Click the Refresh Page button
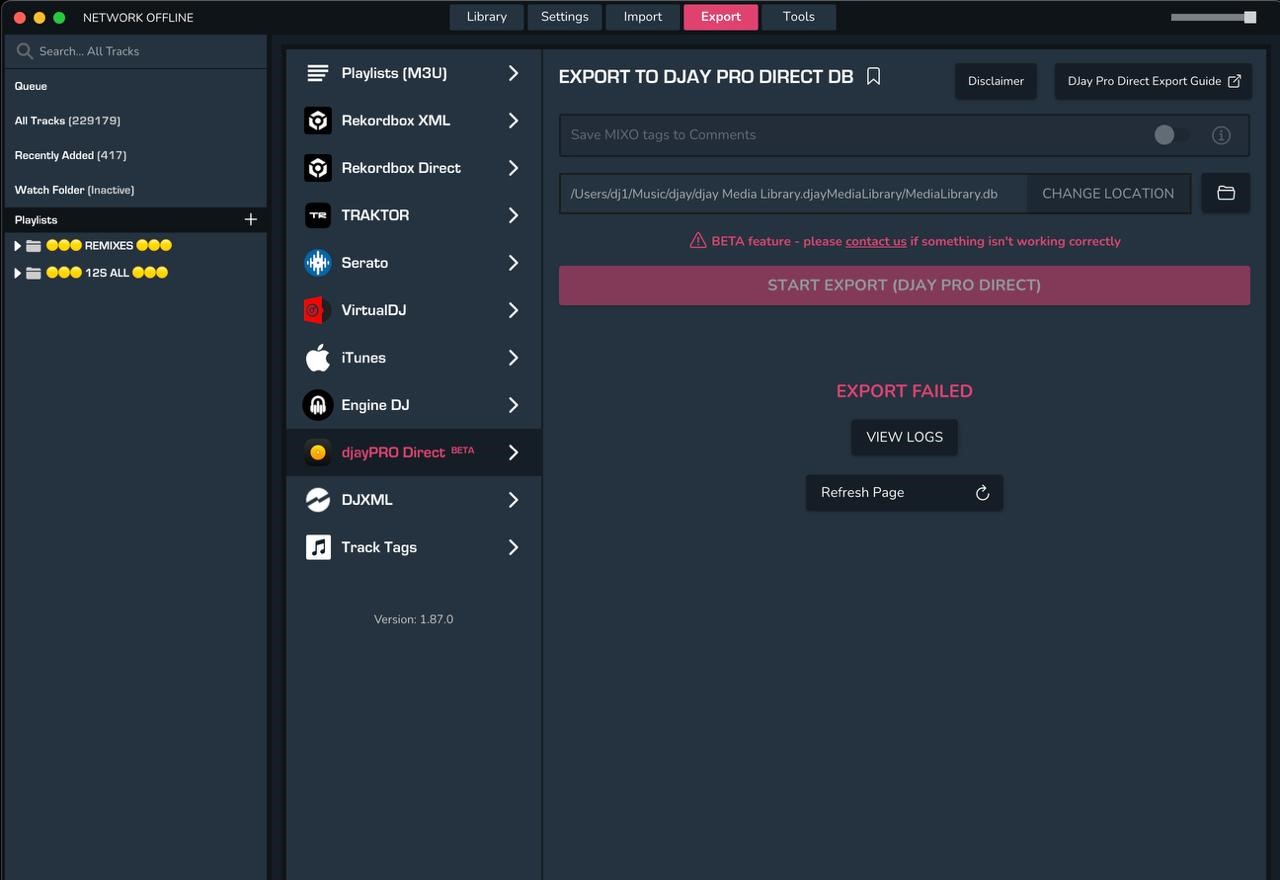 [903, 493]
